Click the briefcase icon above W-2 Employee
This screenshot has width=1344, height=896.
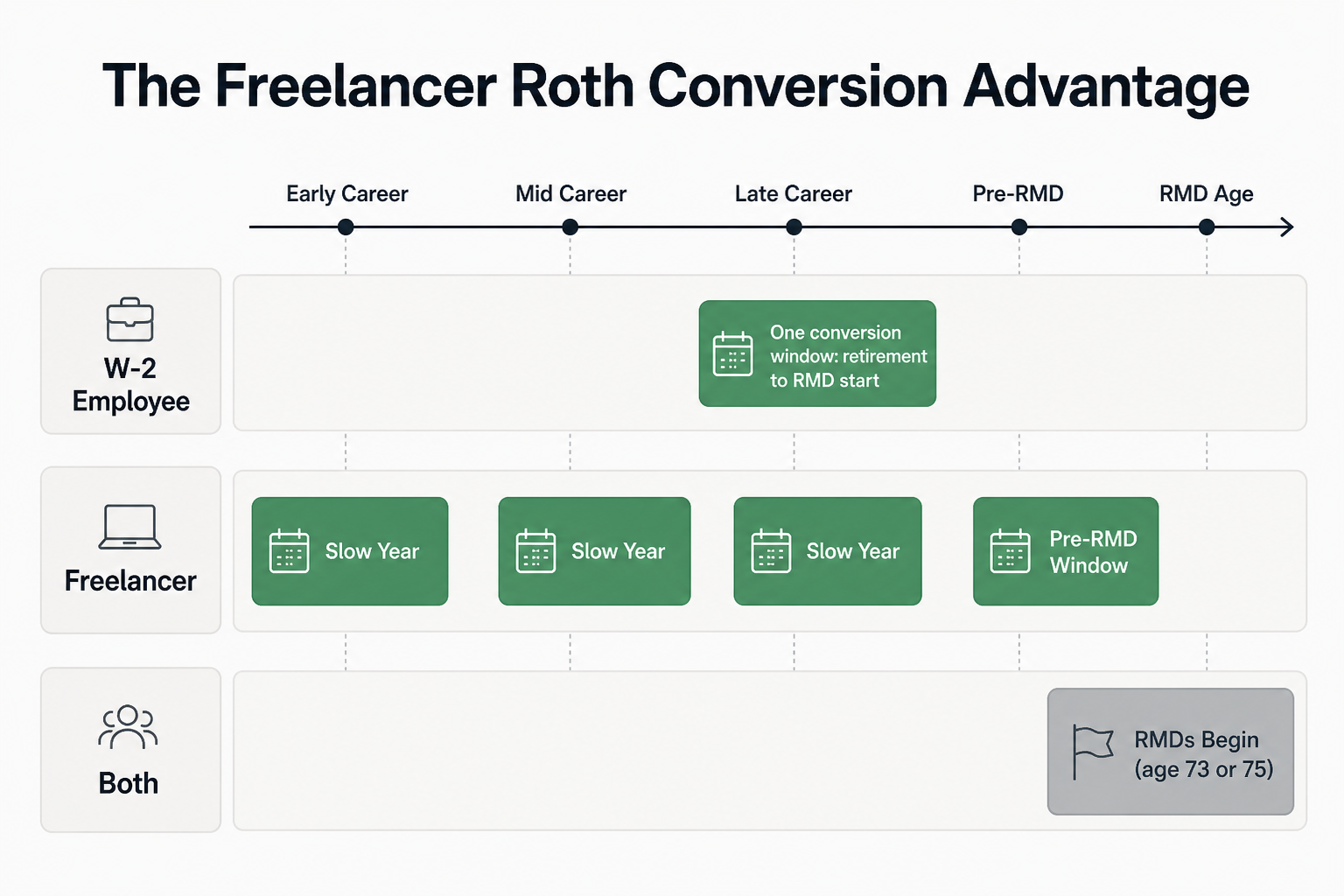tap(129, 319)
